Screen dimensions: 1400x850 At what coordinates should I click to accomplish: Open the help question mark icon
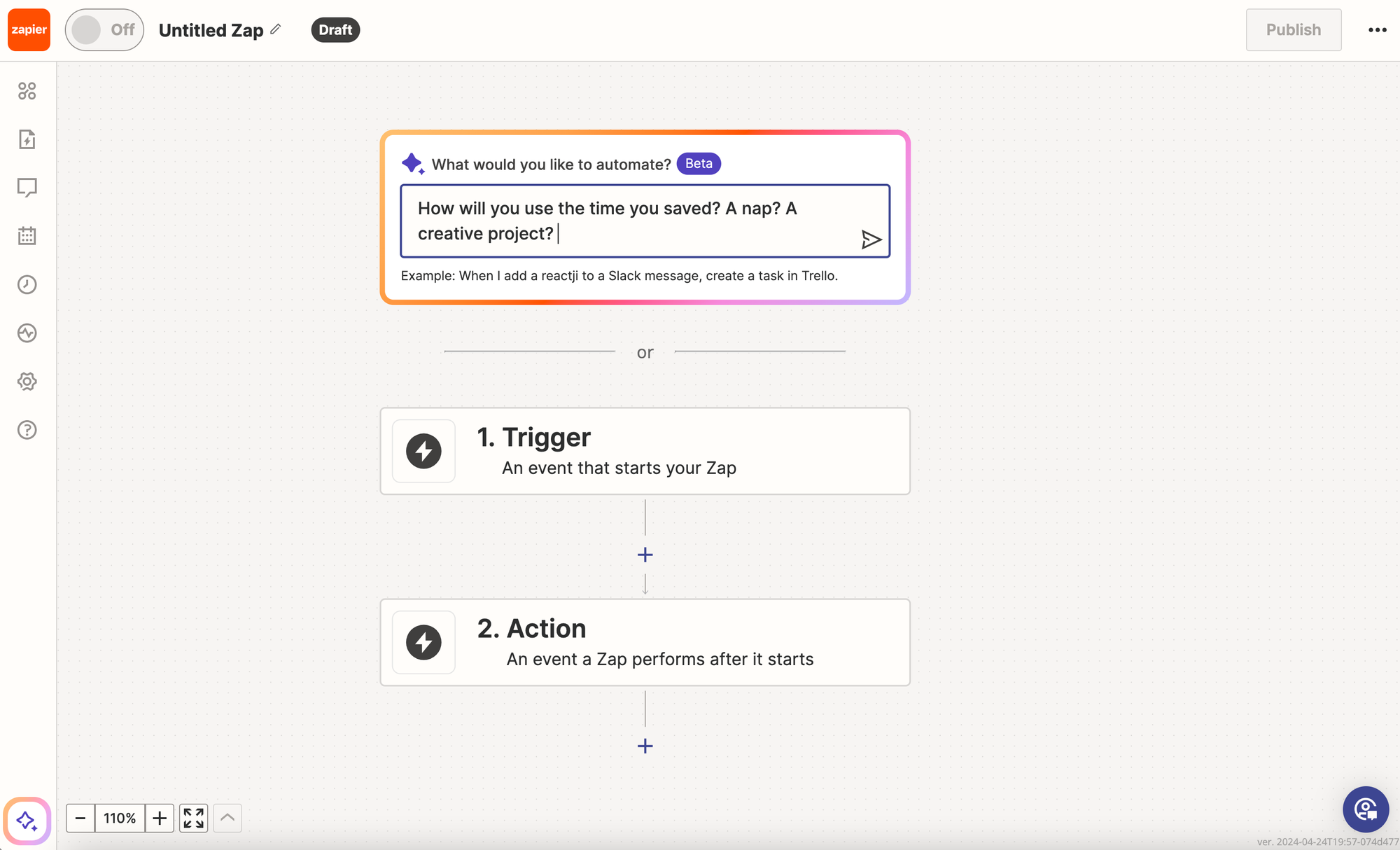[x=27, y=430]
